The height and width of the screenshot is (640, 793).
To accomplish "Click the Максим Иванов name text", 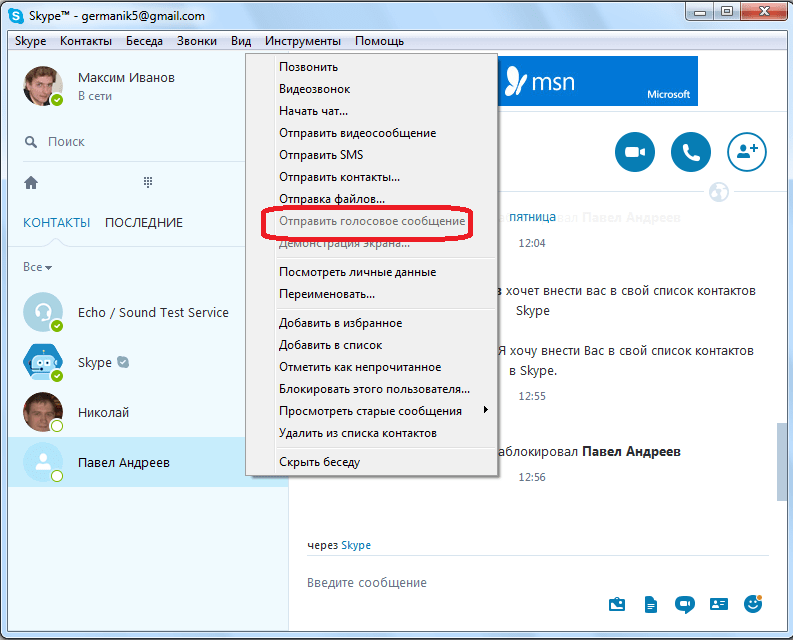I will [x=126, y=77].
